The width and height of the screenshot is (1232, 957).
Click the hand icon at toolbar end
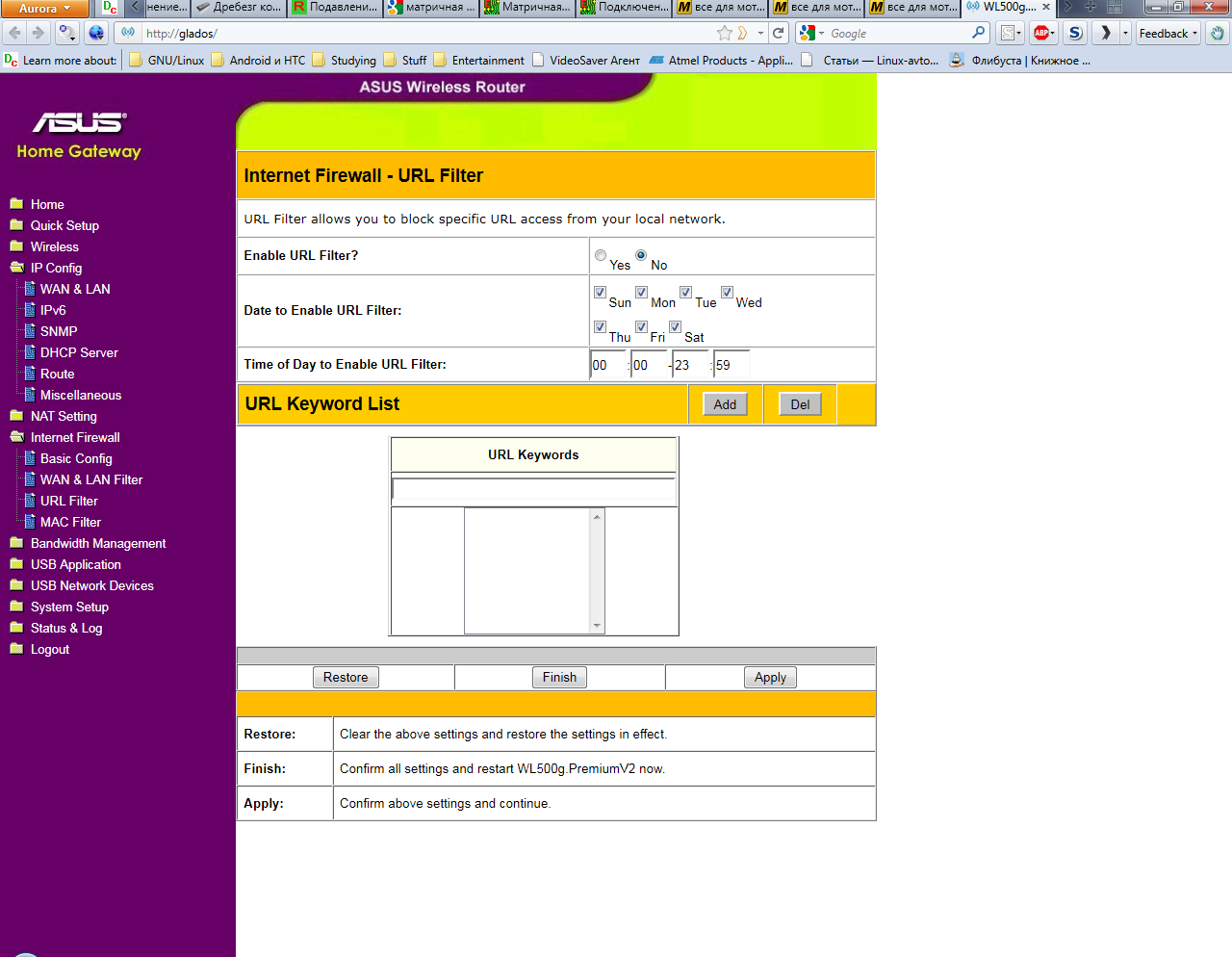[x=1218, y=33]
